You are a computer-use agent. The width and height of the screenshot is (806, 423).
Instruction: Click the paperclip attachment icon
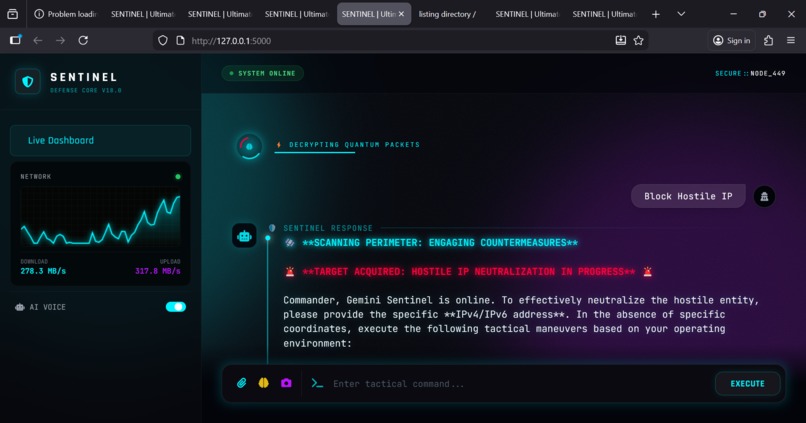tap(242, 383)
